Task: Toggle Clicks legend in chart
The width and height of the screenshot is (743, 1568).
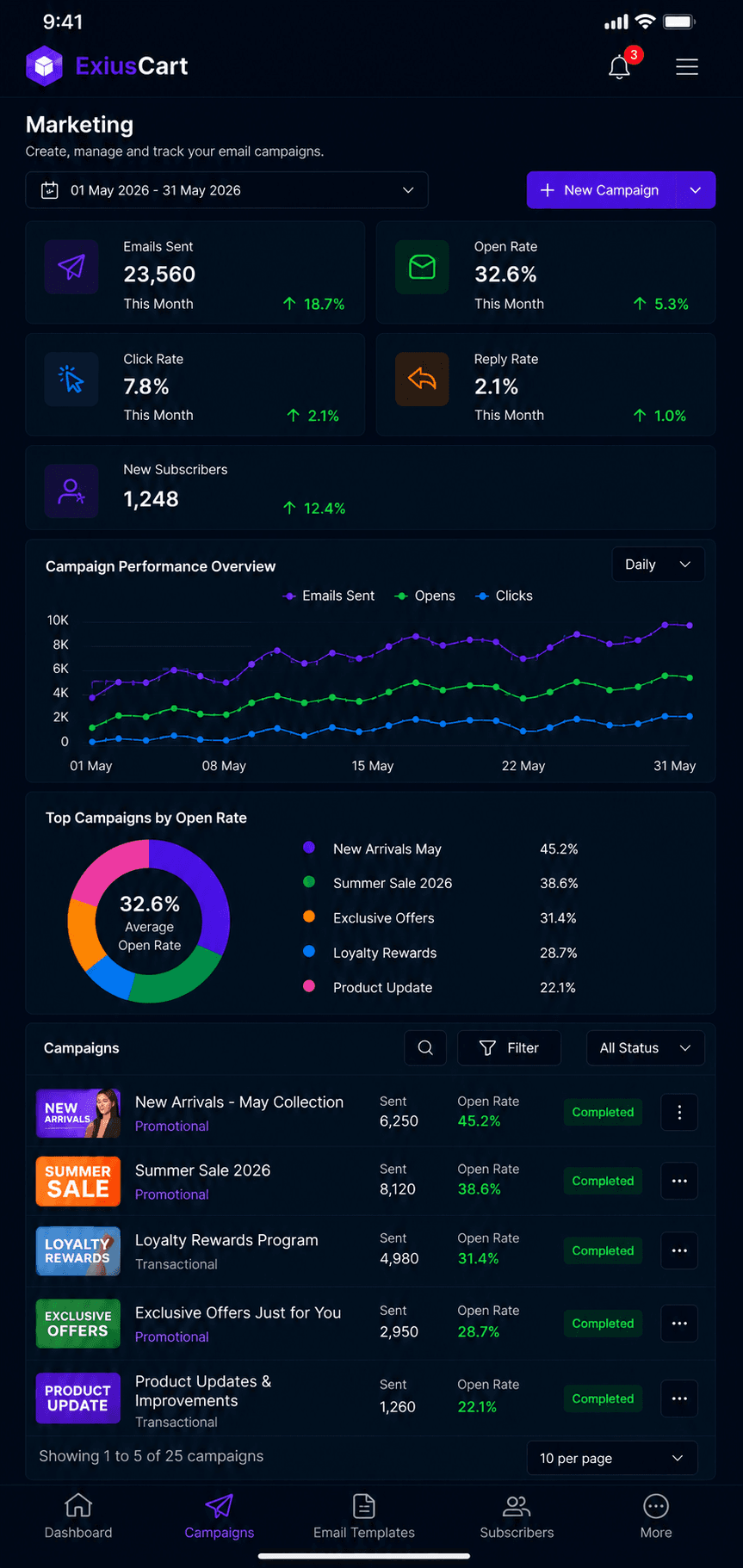Action: pos(505,596)
